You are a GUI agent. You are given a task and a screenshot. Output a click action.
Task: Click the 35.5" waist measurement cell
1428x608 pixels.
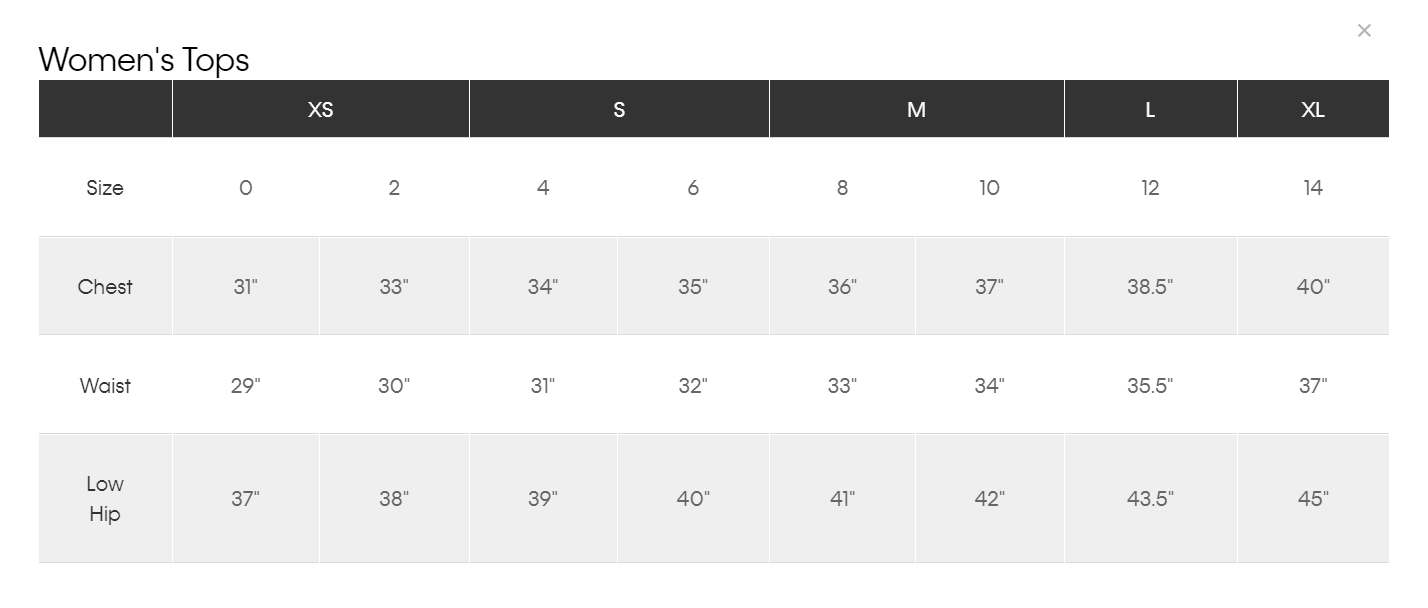[1151, 386]
